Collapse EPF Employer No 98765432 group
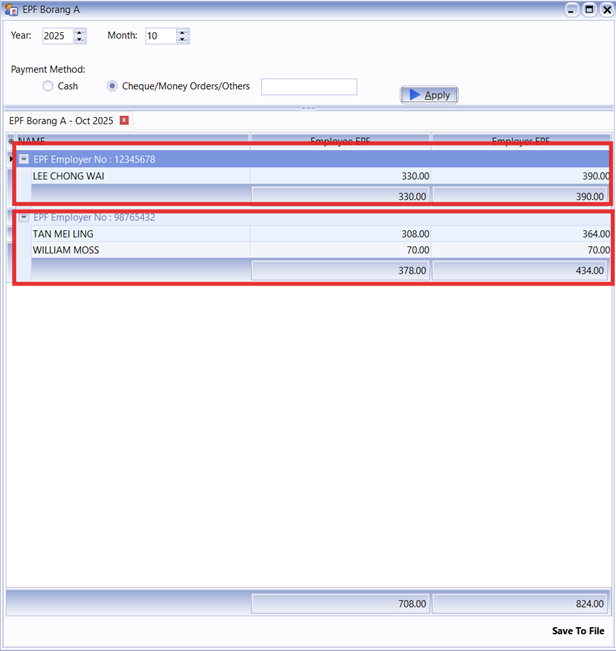The height and width of the screenshot is (651, 616). pyautogui.click(x=24, y=217)
